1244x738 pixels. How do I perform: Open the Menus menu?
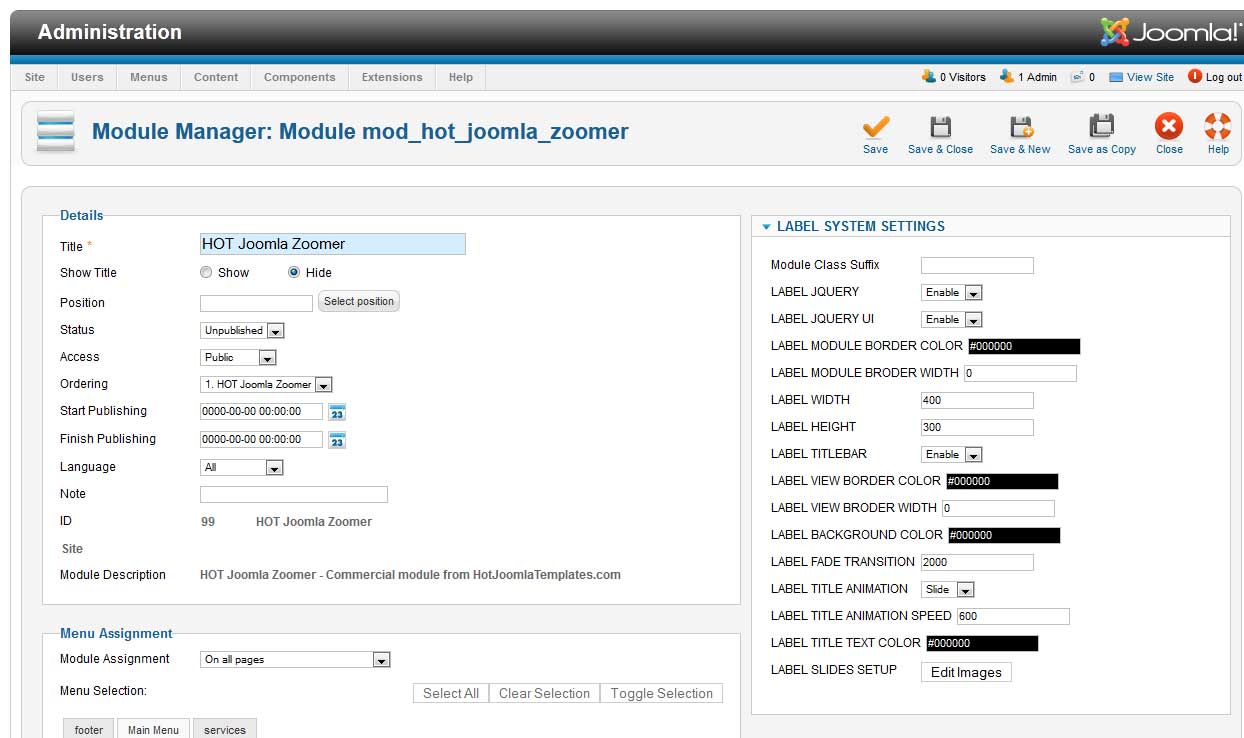(x=149, y=77)
